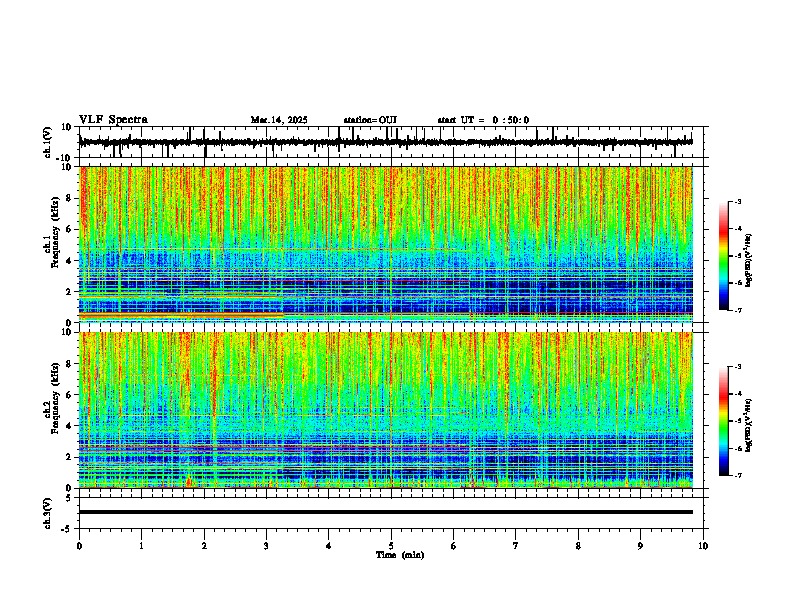Click the time axis tick label '5'
The width and height of the screenshot is (792, 612).
click(x=391, y=546)
